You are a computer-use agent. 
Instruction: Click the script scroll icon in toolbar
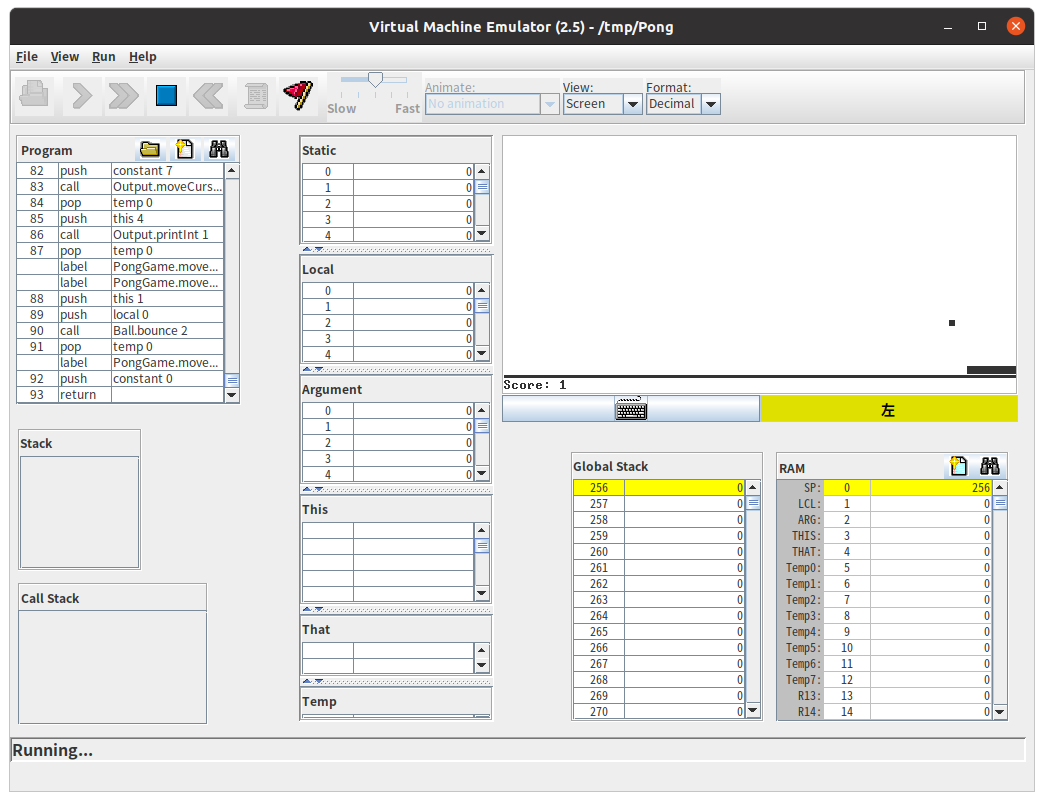(x=255, y=96)
